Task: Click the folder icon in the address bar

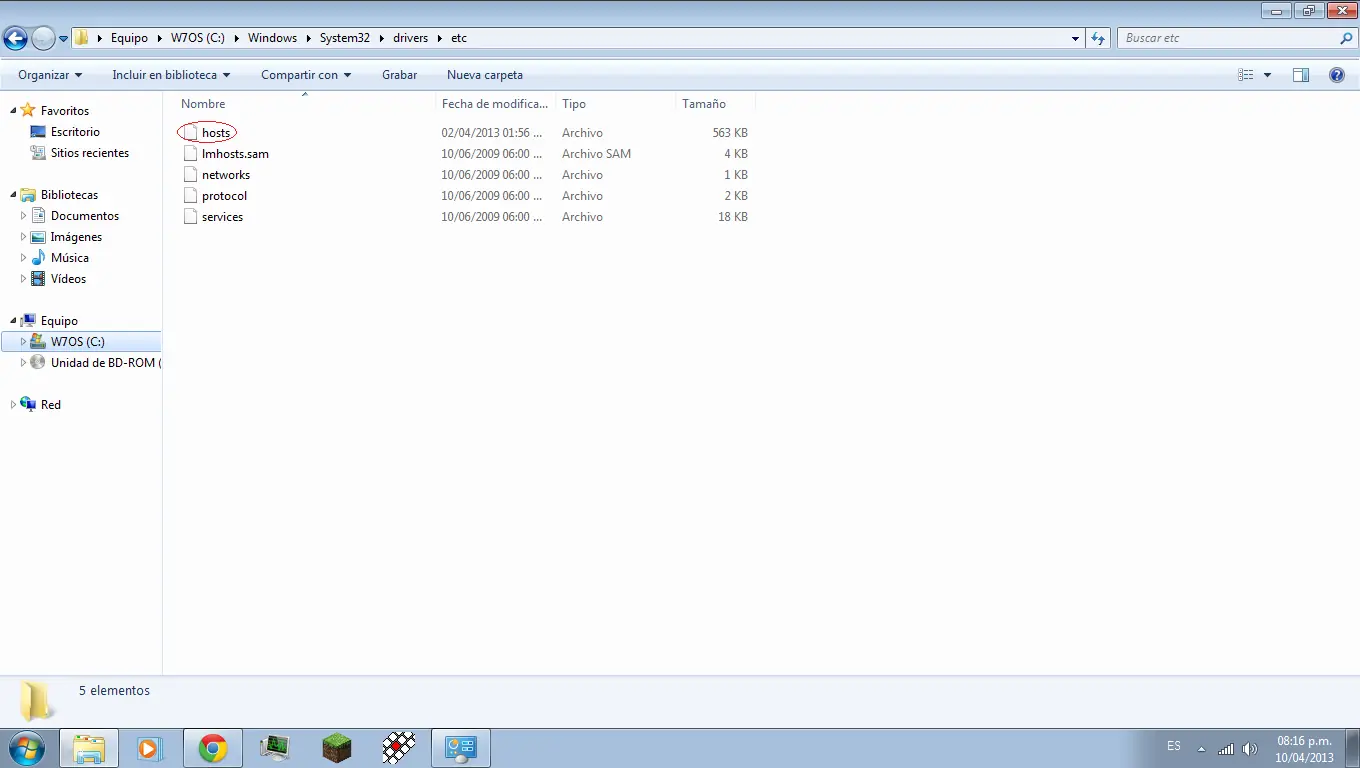Action: [82, 38]
